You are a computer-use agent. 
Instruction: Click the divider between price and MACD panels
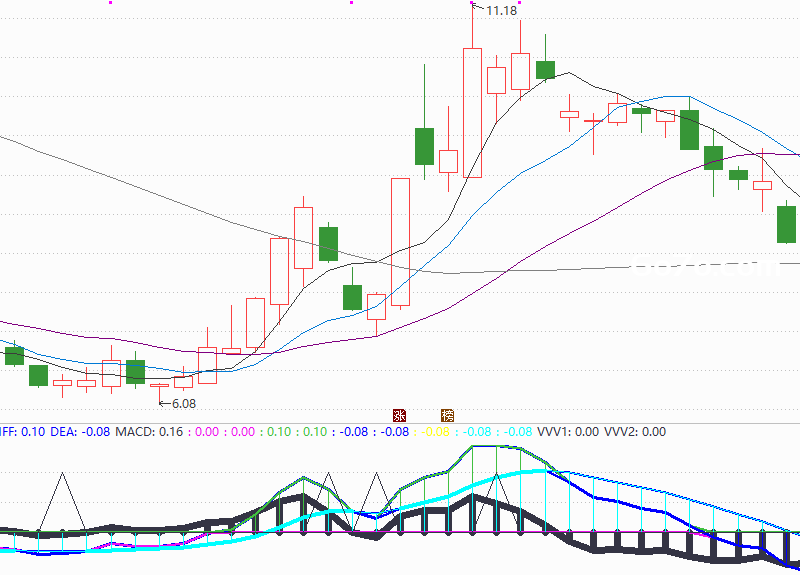click(400, 423)
